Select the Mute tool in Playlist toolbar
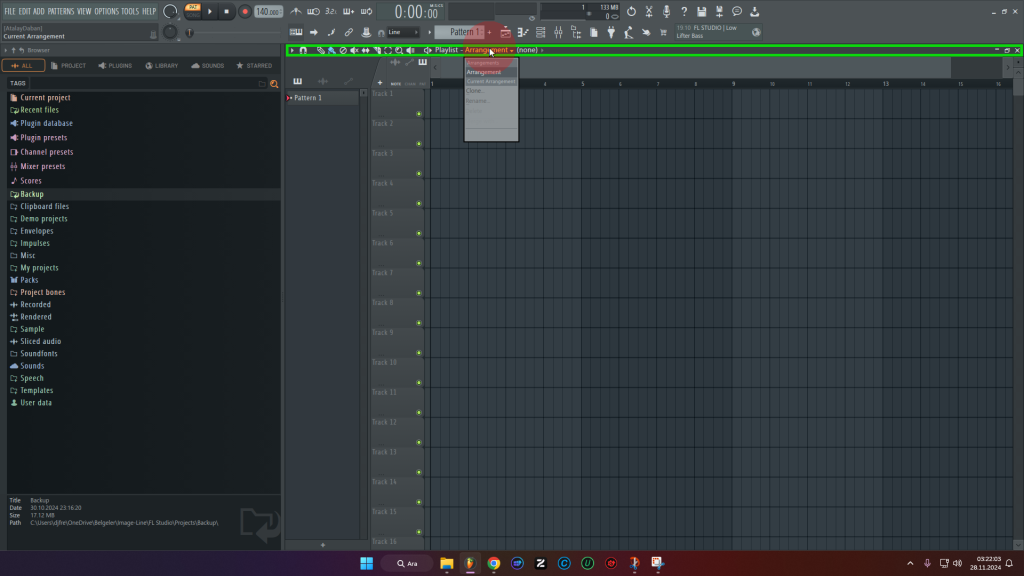This screenshot has width=1024, height=576. [x=354, y=50]
